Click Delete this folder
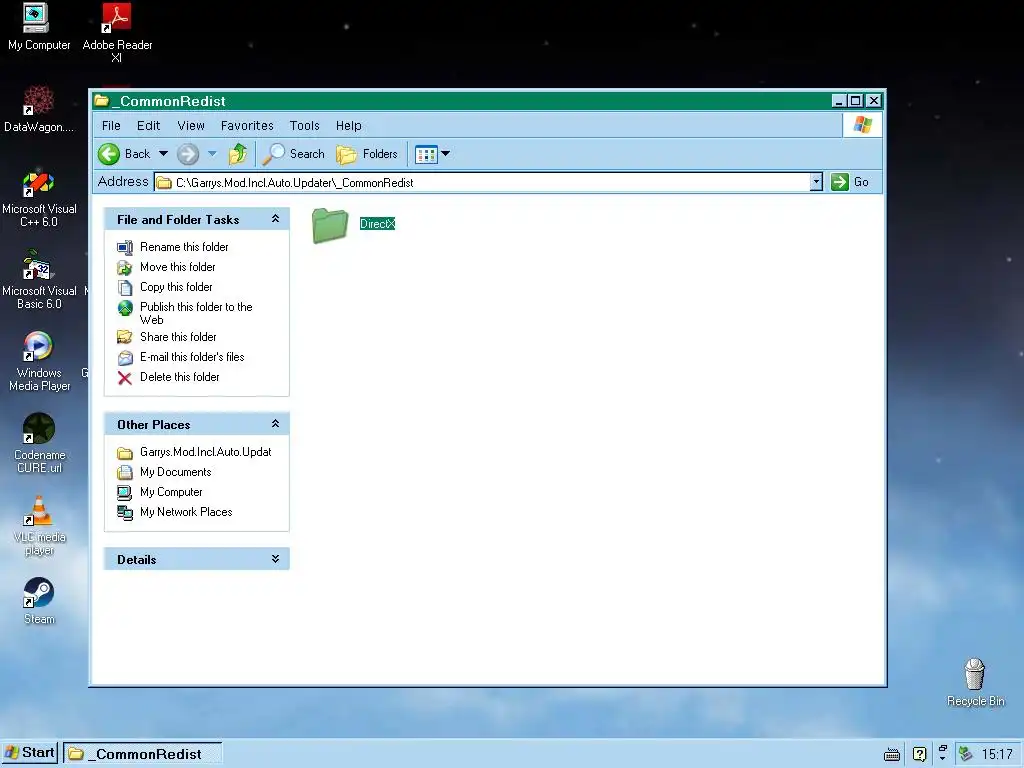Viewport: 1024px width, 768px height. (180, 377)
